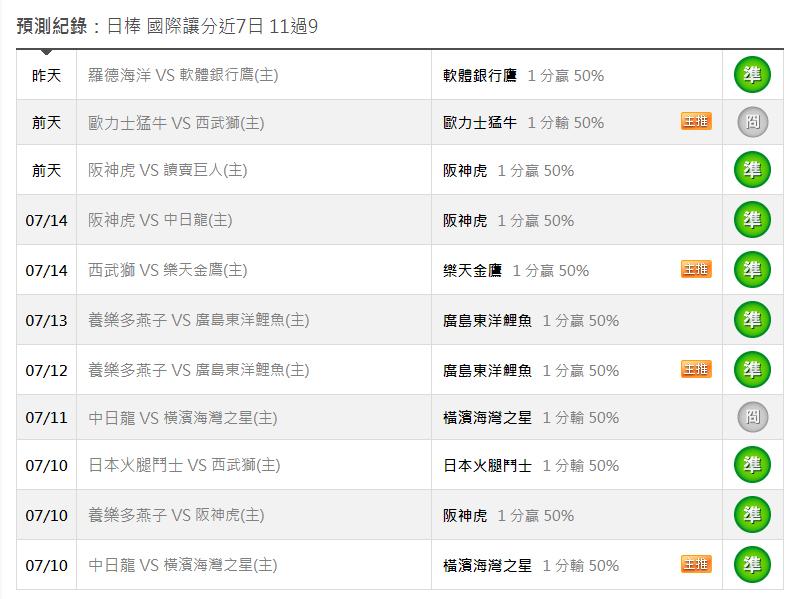
Task: Click green 準 icon for 阪神虎 VS 讀賣巨人
Action: click(752, 170)
